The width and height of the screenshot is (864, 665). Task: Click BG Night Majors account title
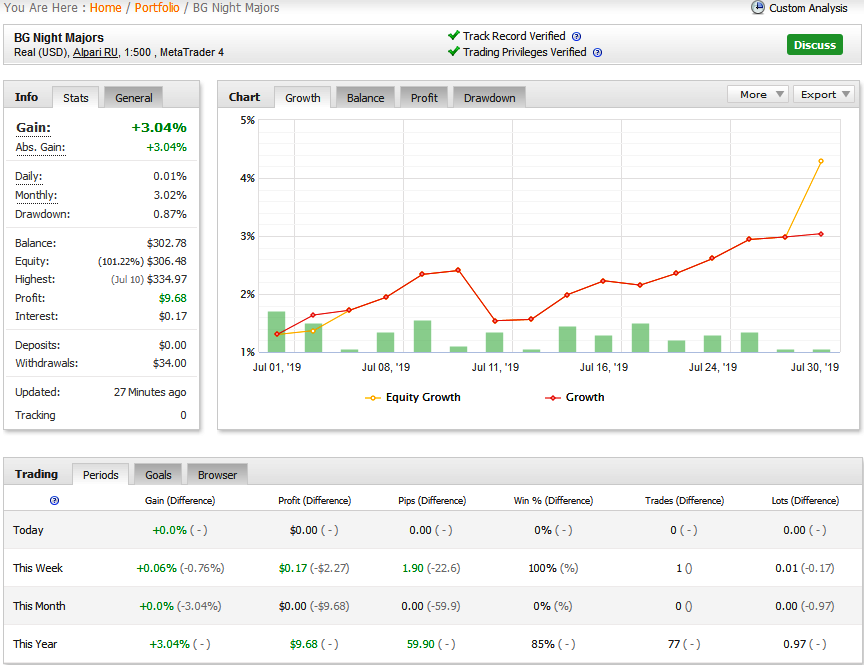59,37
